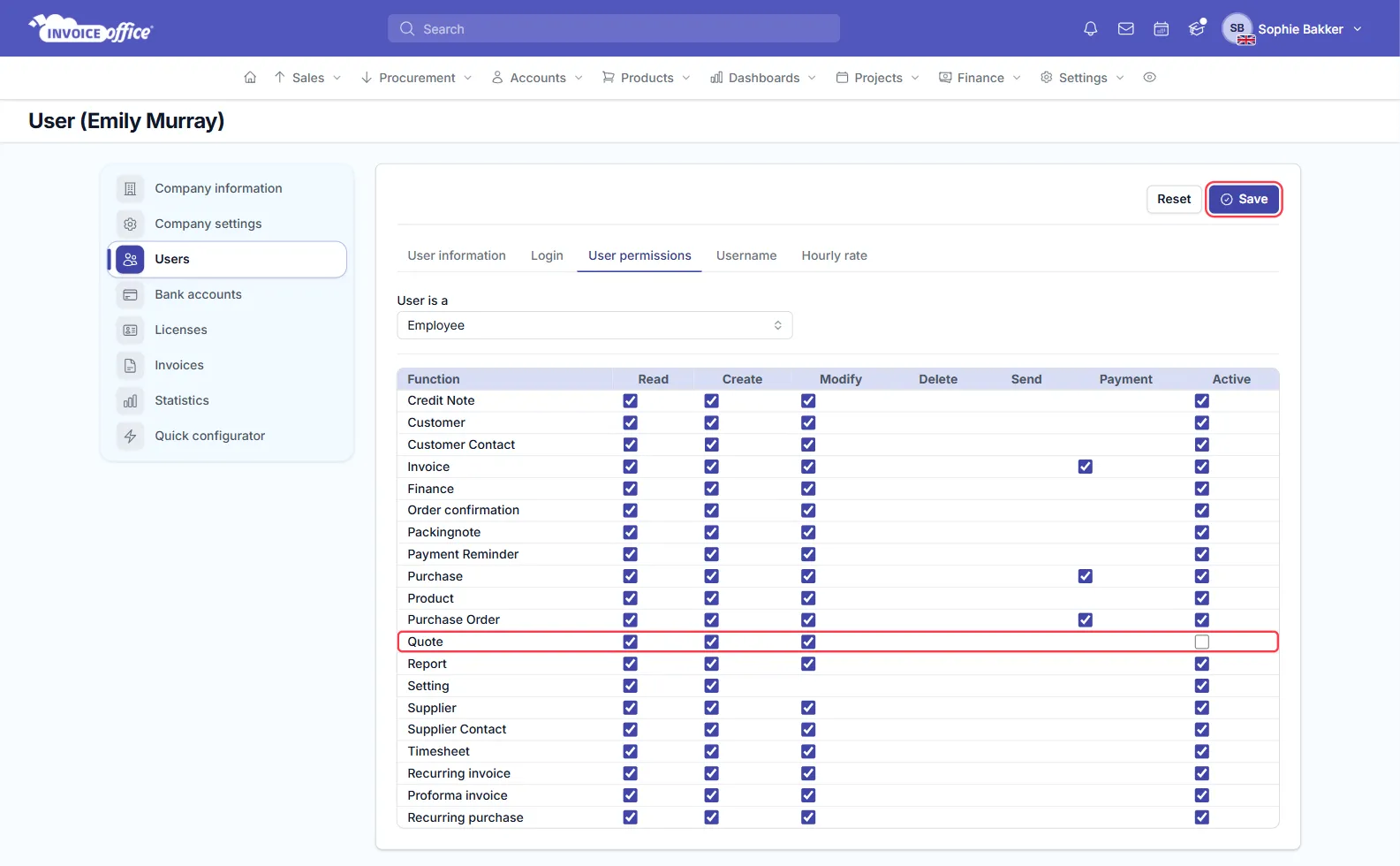Click the Reset button
This screenshot has width=1400, height=866.
(1174, 200)
